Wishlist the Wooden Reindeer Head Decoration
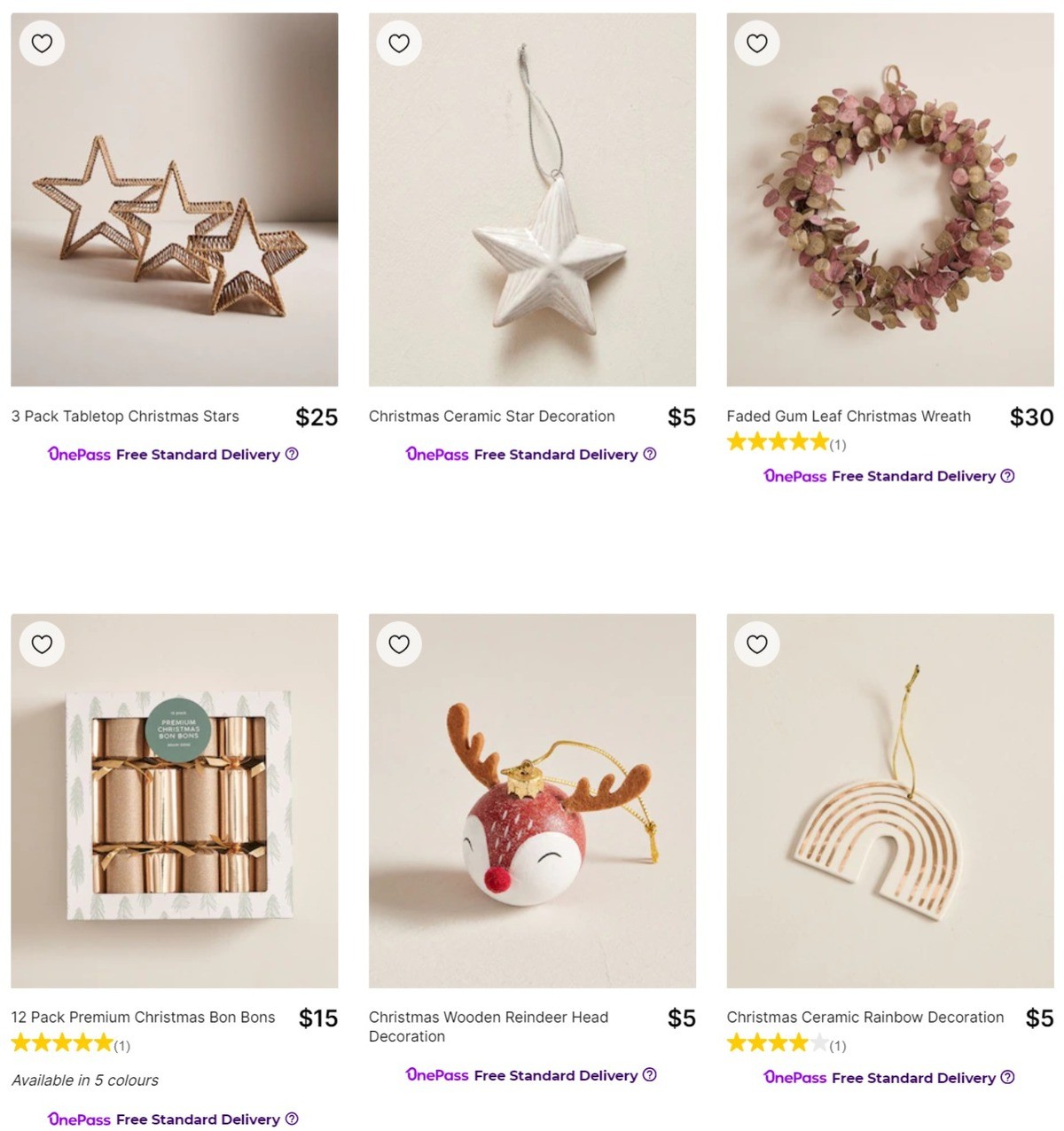Viewport: 1064px width, 1131px height. coord(399,643)
